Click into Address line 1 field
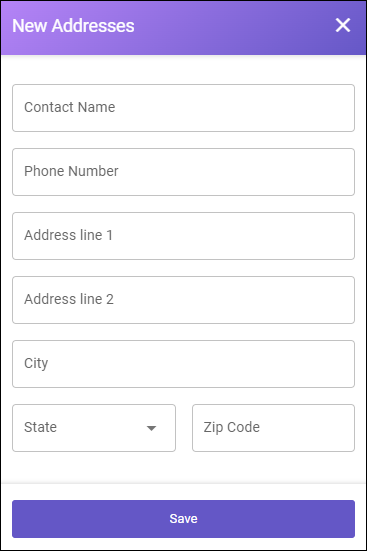367x551 pixels. [183, 236]
